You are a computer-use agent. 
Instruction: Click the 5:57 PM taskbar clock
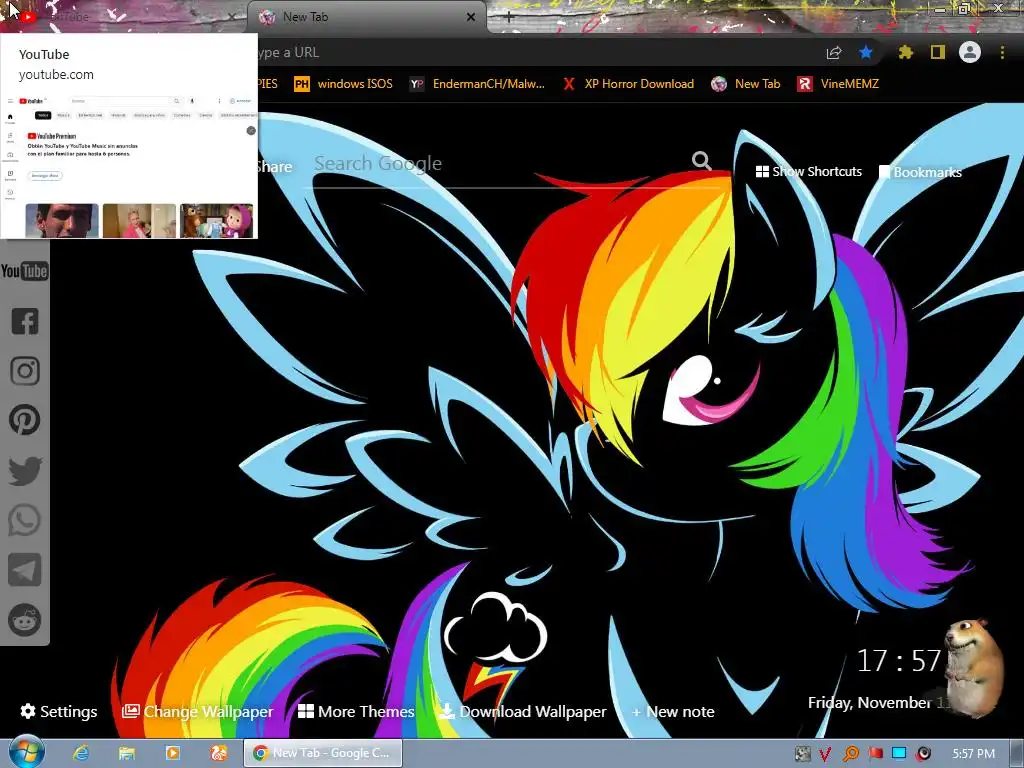tap(973, 754)
